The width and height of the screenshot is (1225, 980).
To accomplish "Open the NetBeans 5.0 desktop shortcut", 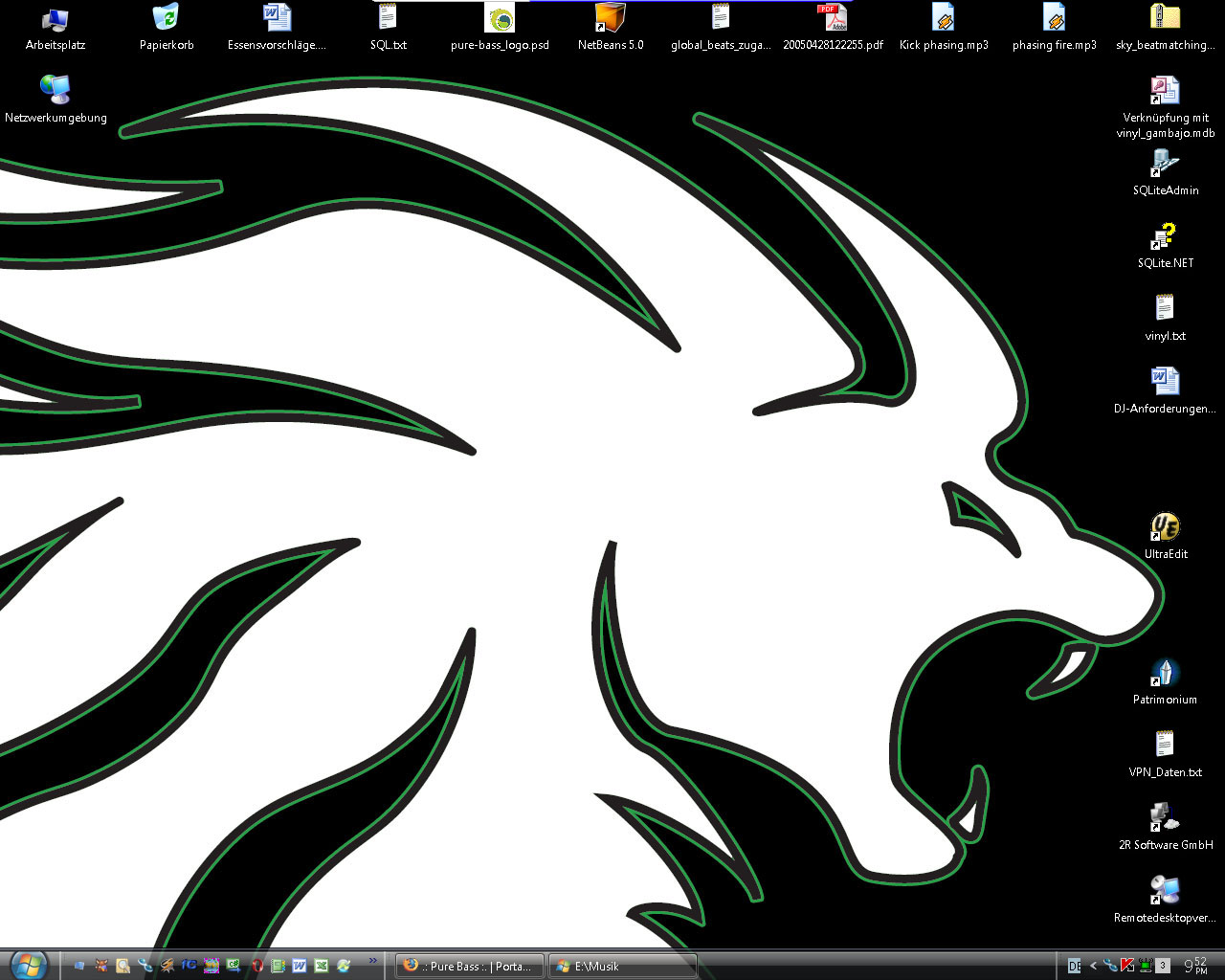I will pyautogui.click(x=610, y=18).
